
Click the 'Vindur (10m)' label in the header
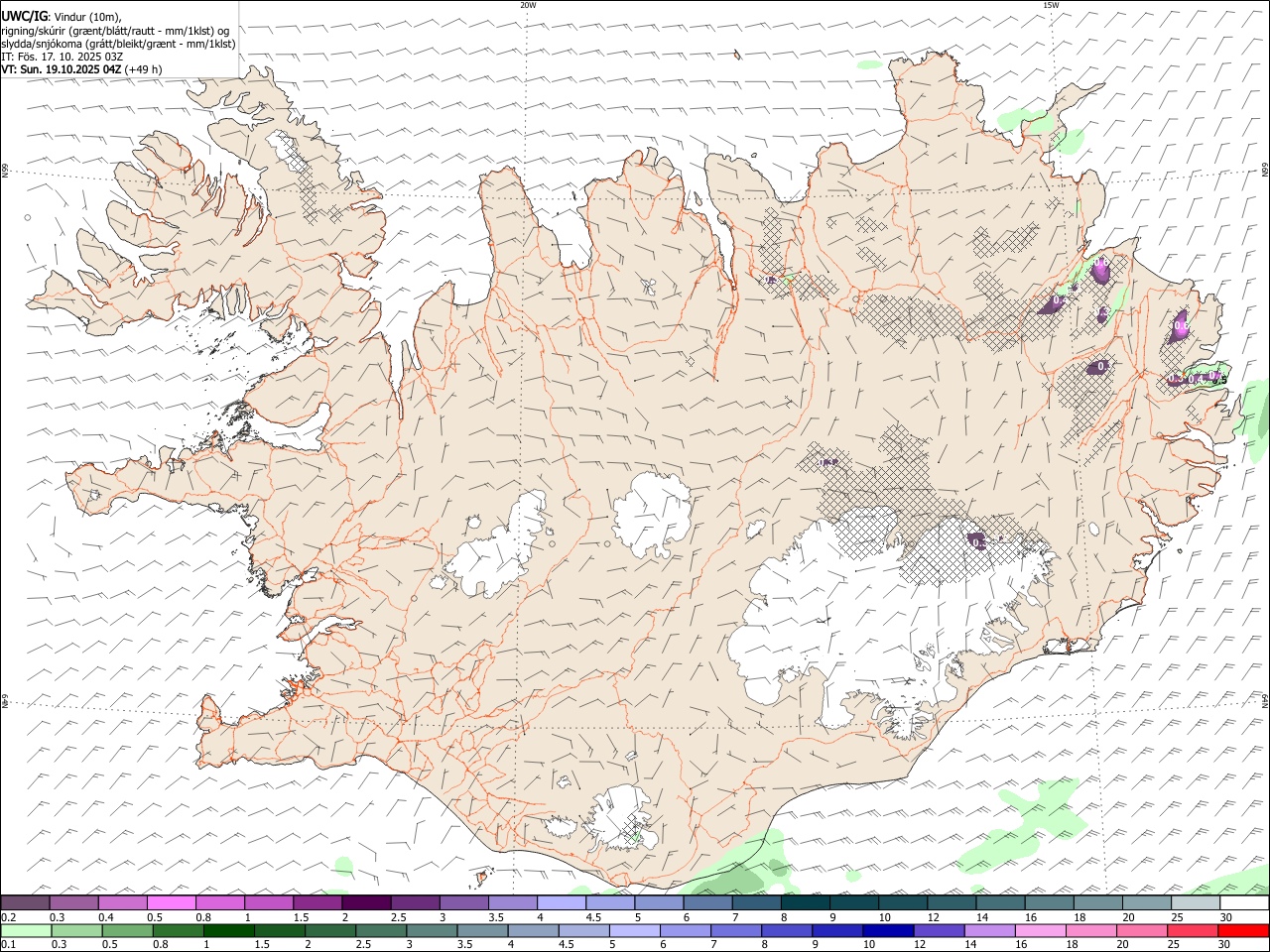pyautogui.click(x=88, y=18)
